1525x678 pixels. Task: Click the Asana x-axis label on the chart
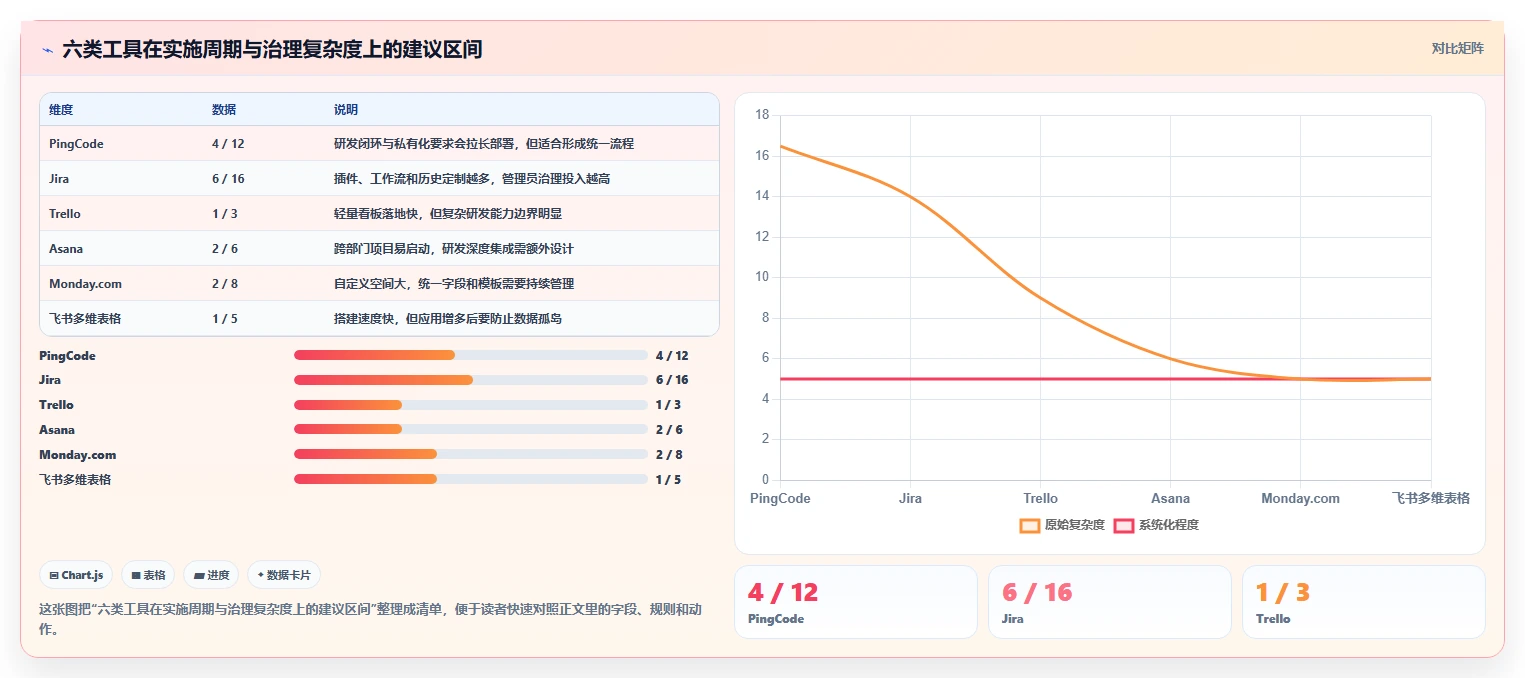[x=1170, y=498]
